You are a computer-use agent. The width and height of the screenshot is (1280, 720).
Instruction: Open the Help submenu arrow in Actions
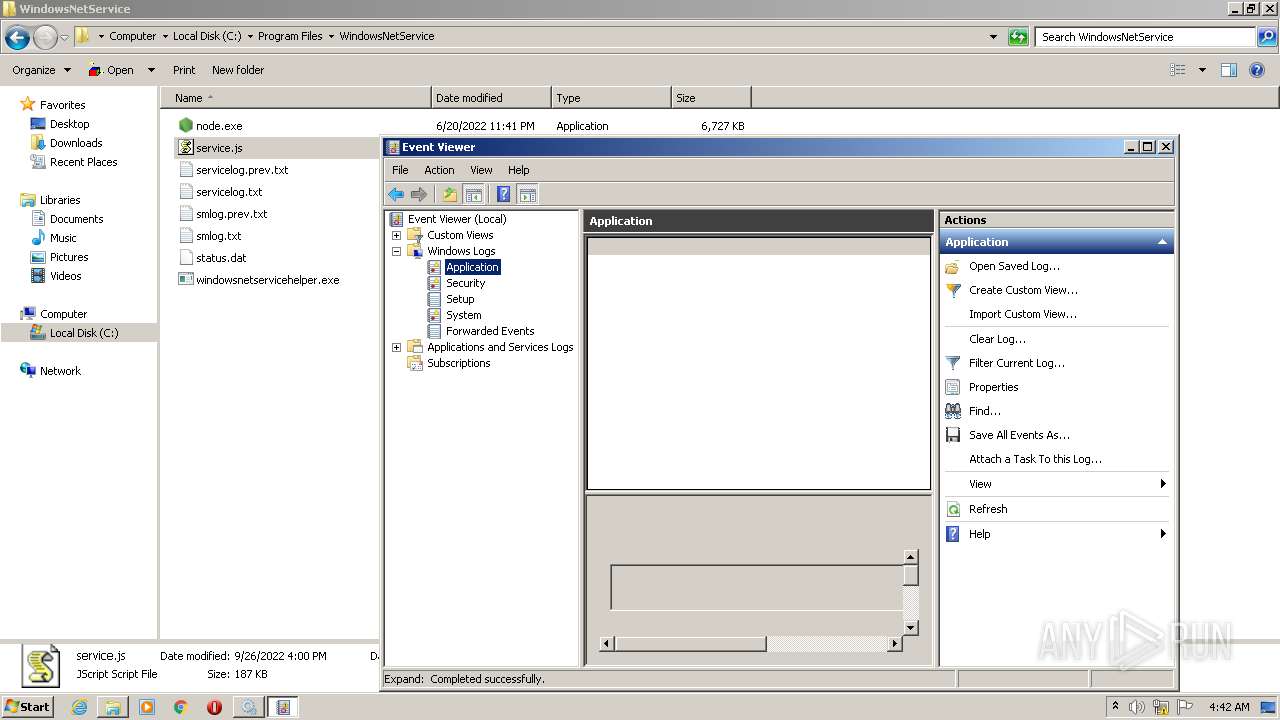[x=1163, y=534]
